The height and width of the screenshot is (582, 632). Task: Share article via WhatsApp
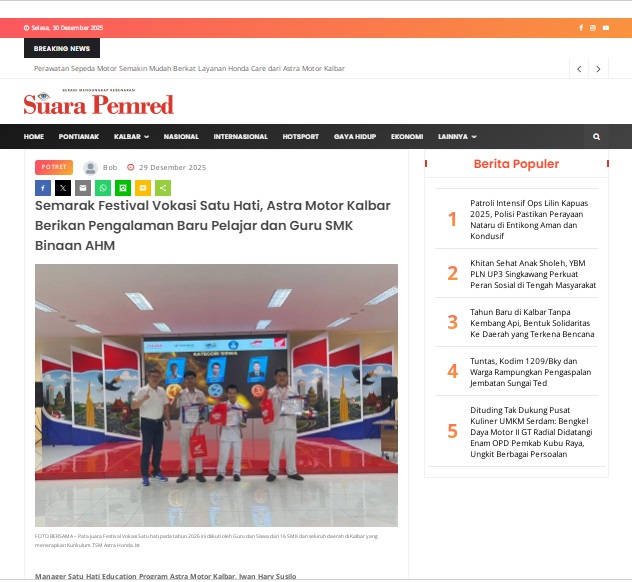(x=103, y=187)
